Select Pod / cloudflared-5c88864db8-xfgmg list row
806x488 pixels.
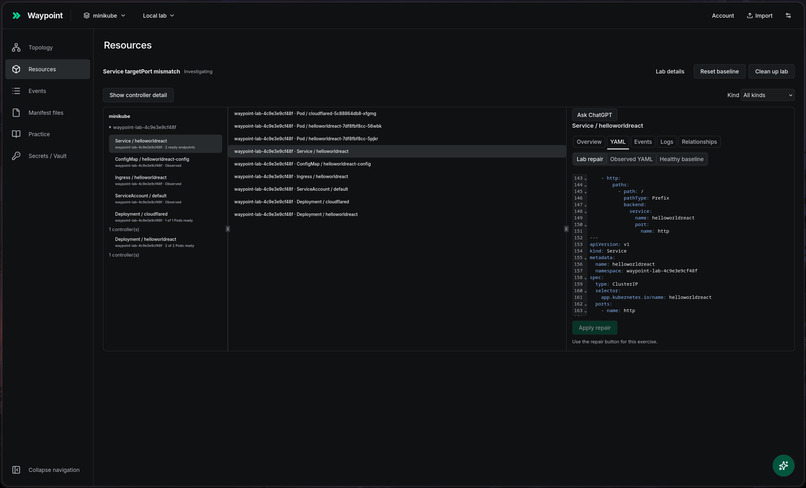click(397, 114)
